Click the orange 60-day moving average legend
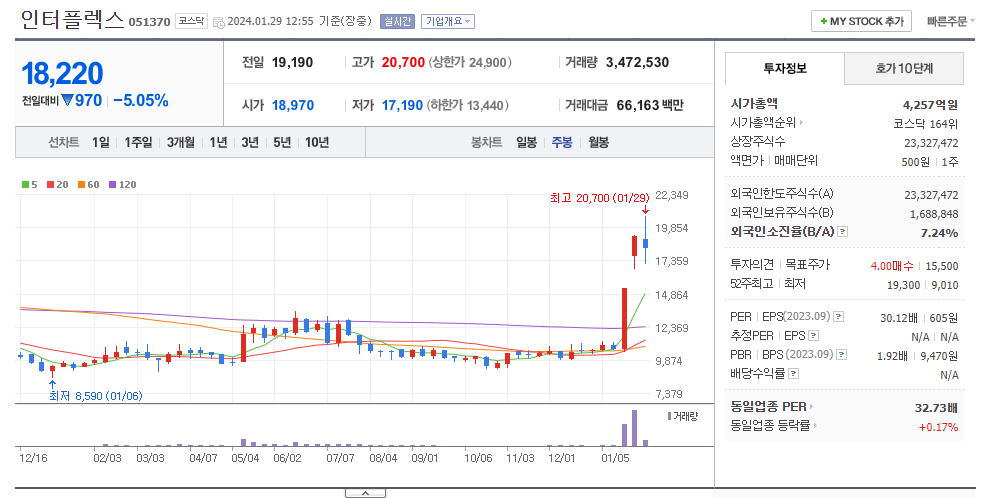The height and width of the screenshot is (498, 993). [89, 184]
